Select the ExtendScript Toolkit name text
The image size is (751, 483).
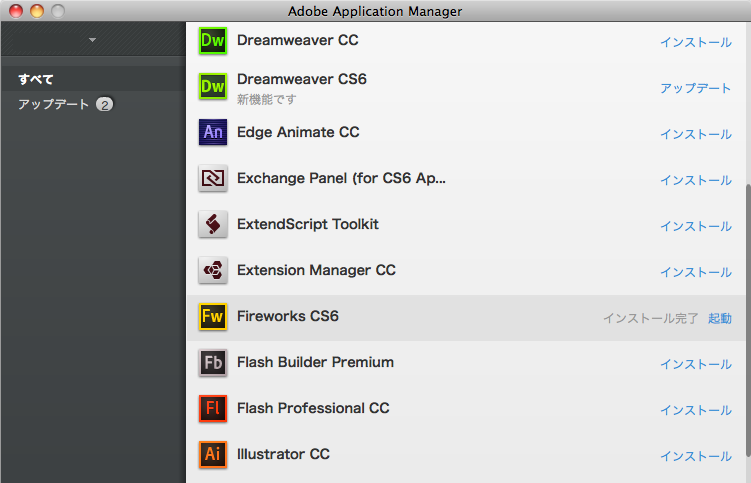click(307, 224)
